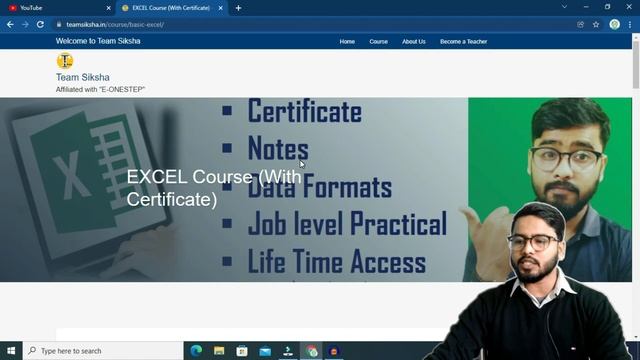Open the share page icon in address bar
The height and width of the screenshot is (360, 640).
[580, 24]
